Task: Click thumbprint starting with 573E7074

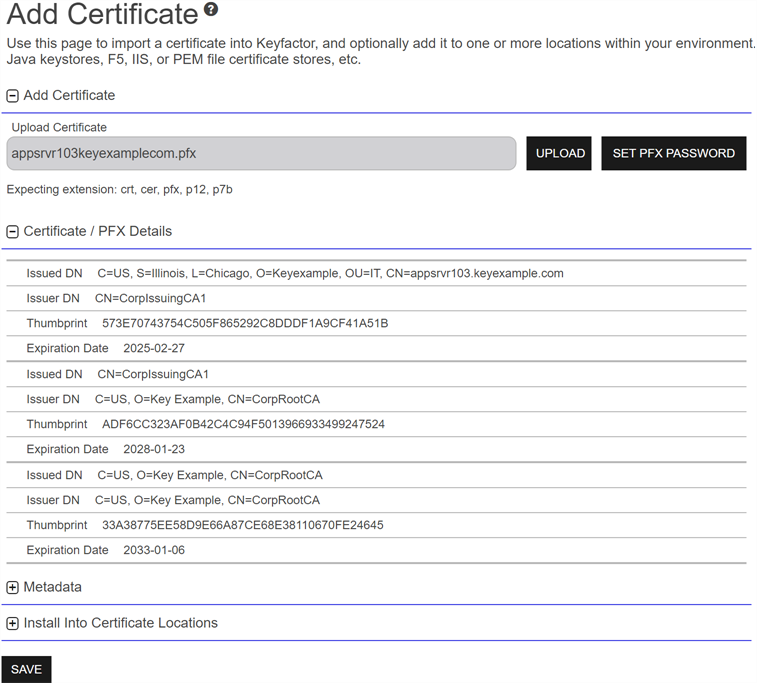Action: 245,323
